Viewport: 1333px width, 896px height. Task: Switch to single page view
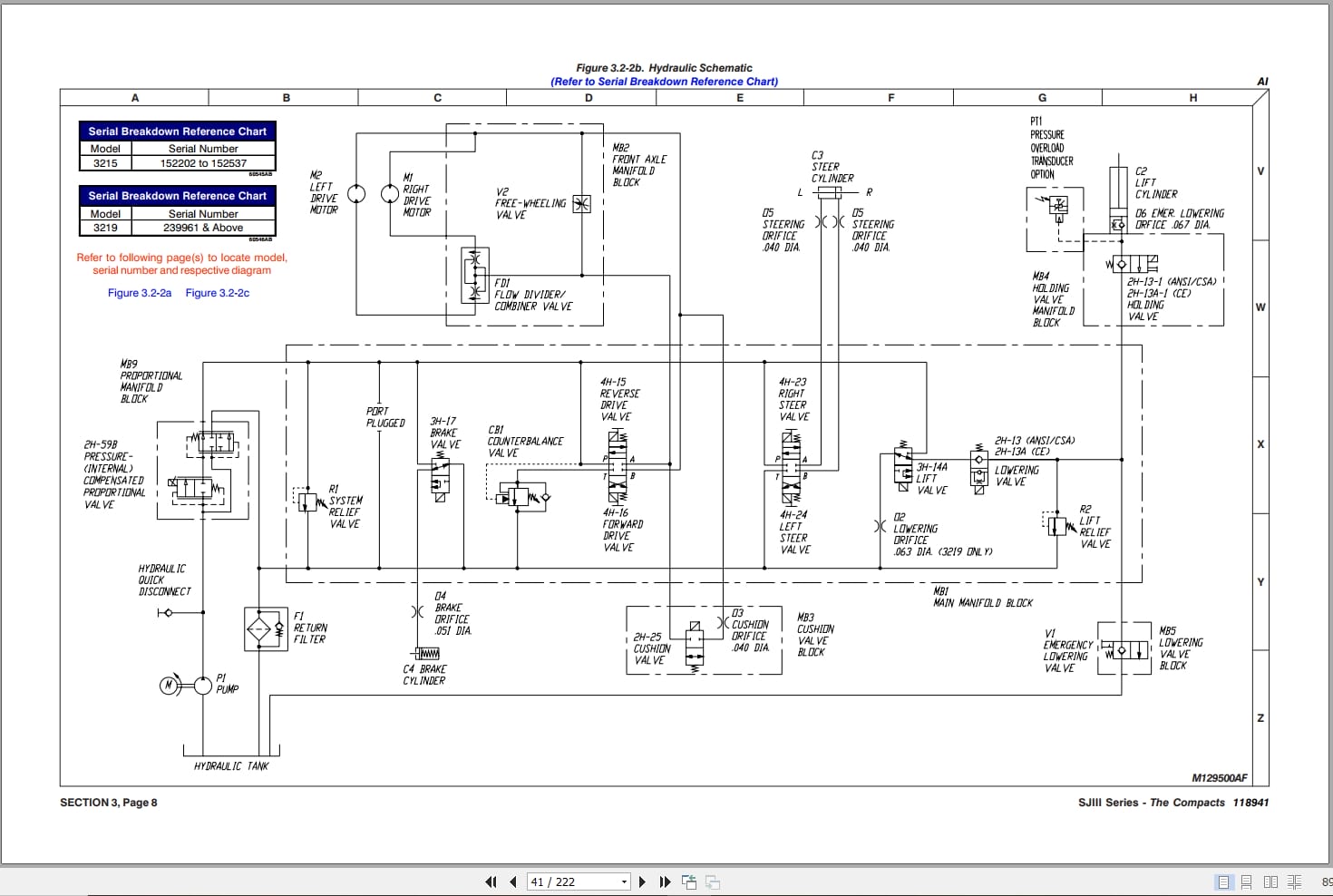coord(1223,881)
